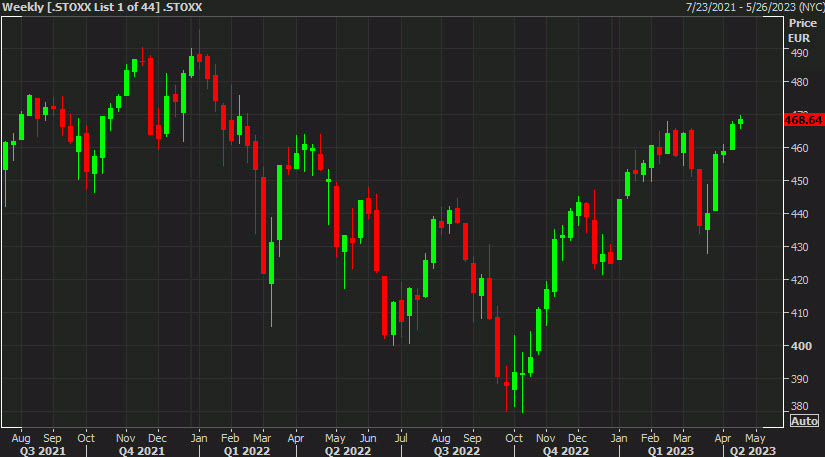Screen dimensions: 825x457
Task: Click the 430 price axis value
Action: tap(799, 247)
